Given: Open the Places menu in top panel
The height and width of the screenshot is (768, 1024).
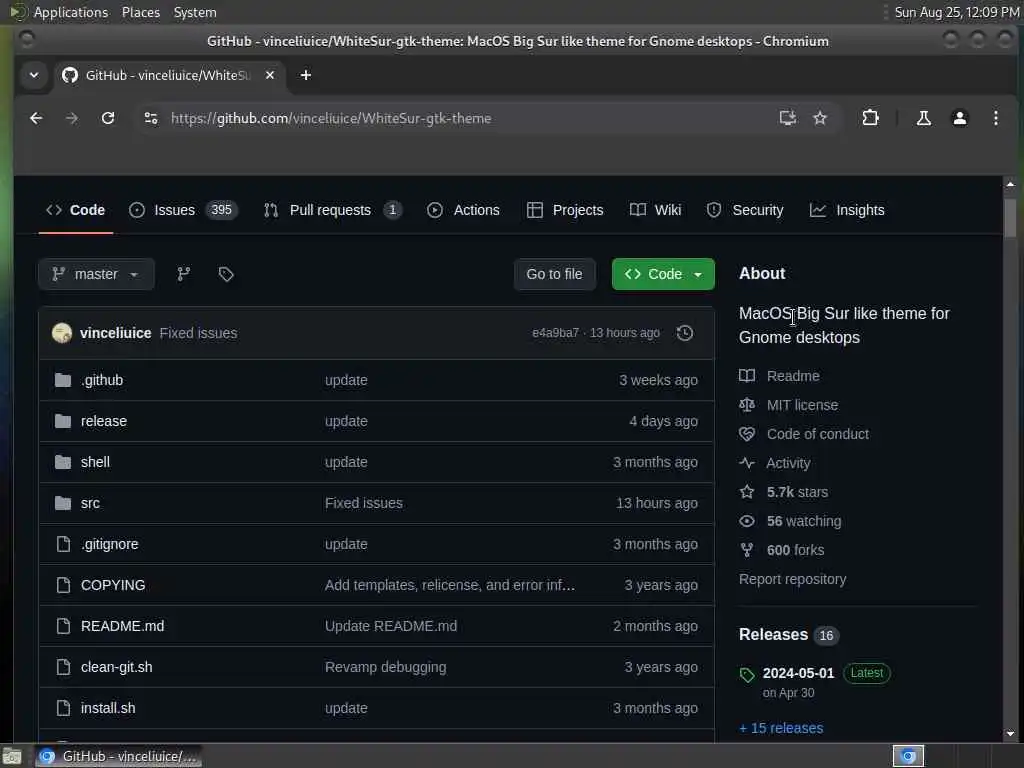Looking at the screenshot, I should 140,12.
